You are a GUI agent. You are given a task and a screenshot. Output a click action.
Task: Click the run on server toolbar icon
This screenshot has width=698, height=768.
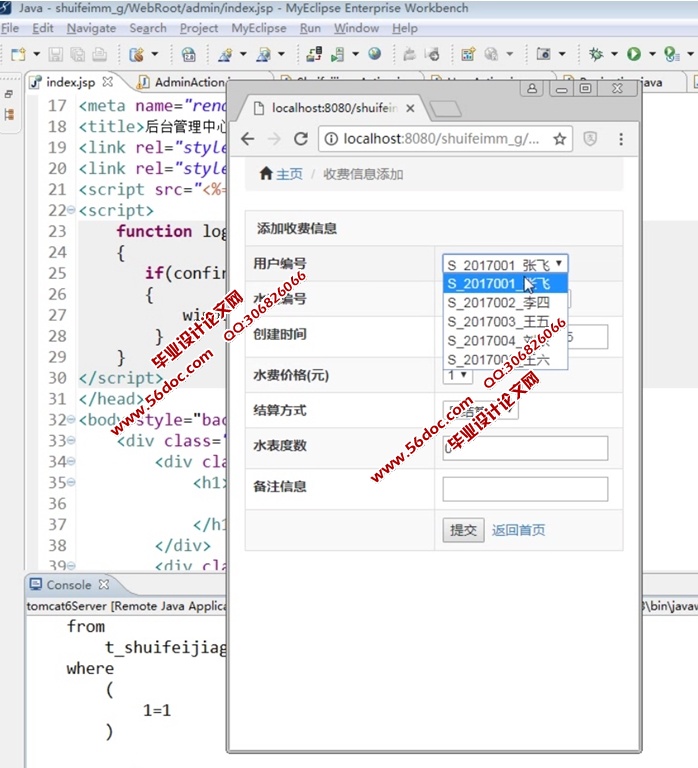click(337, 54)
